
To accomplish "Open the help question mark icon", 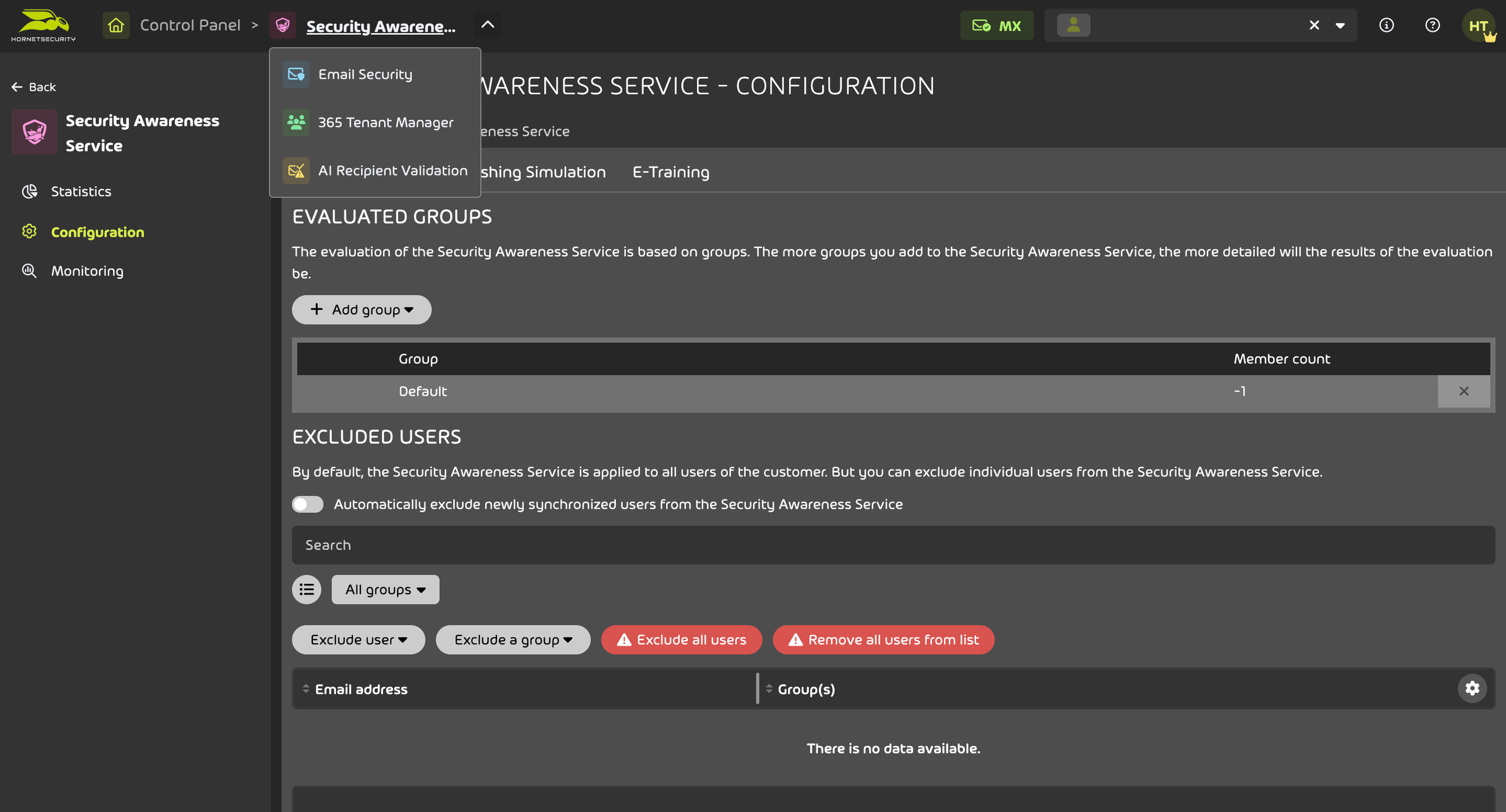I will pos(1432,25).
